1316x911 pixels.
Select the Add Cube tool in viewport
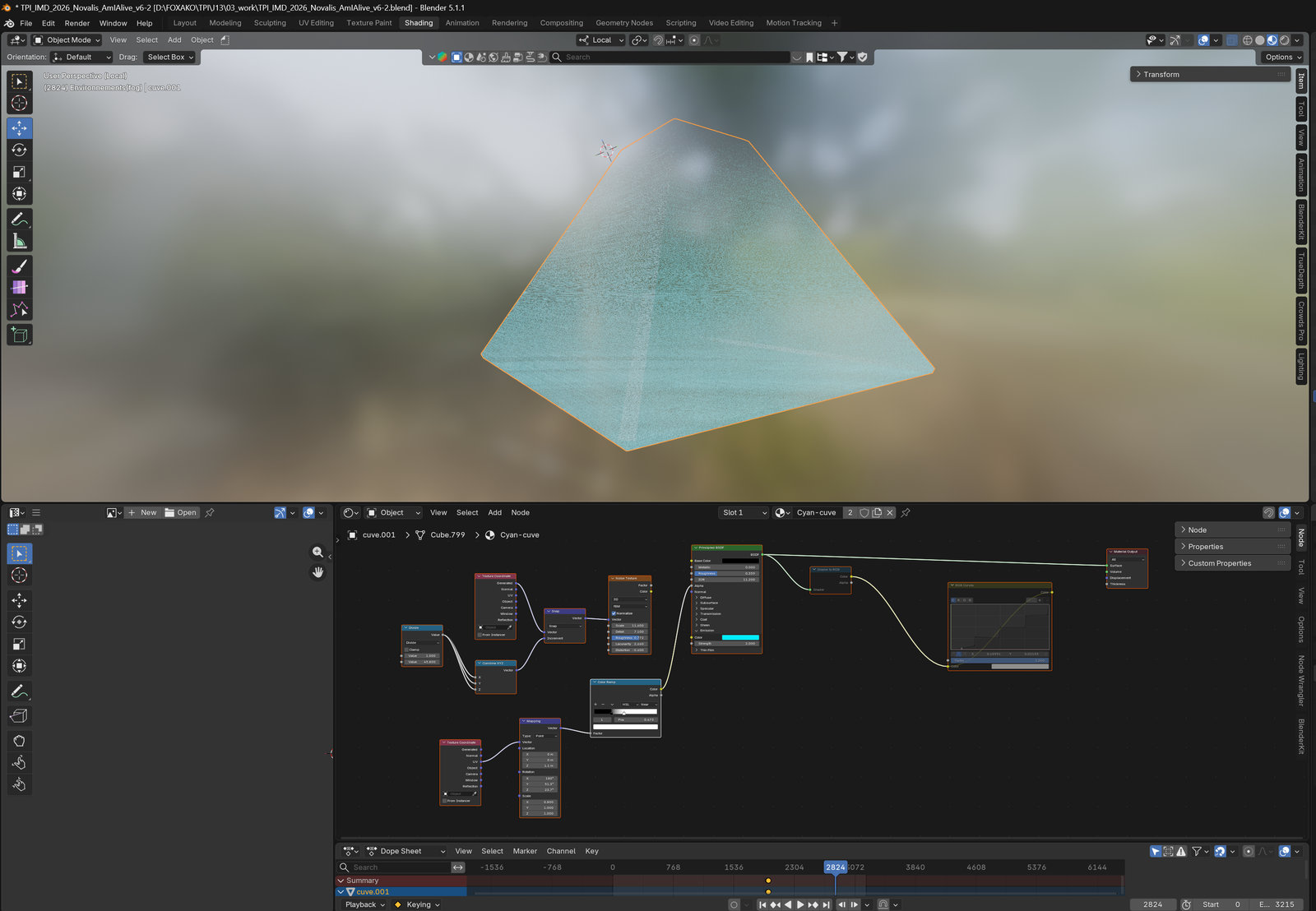coord(20,335)
